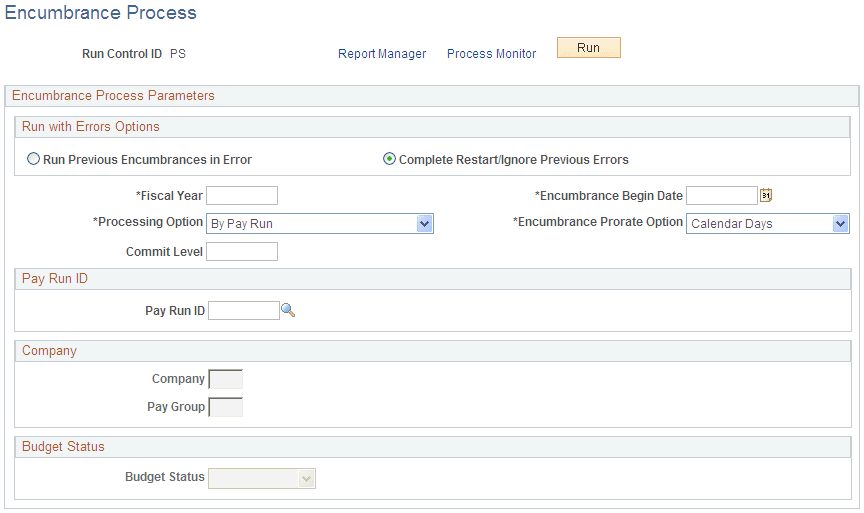864x513 pixels.
Task: Click the Company input box
Action: pyautogui.click(x=225, y=379)
